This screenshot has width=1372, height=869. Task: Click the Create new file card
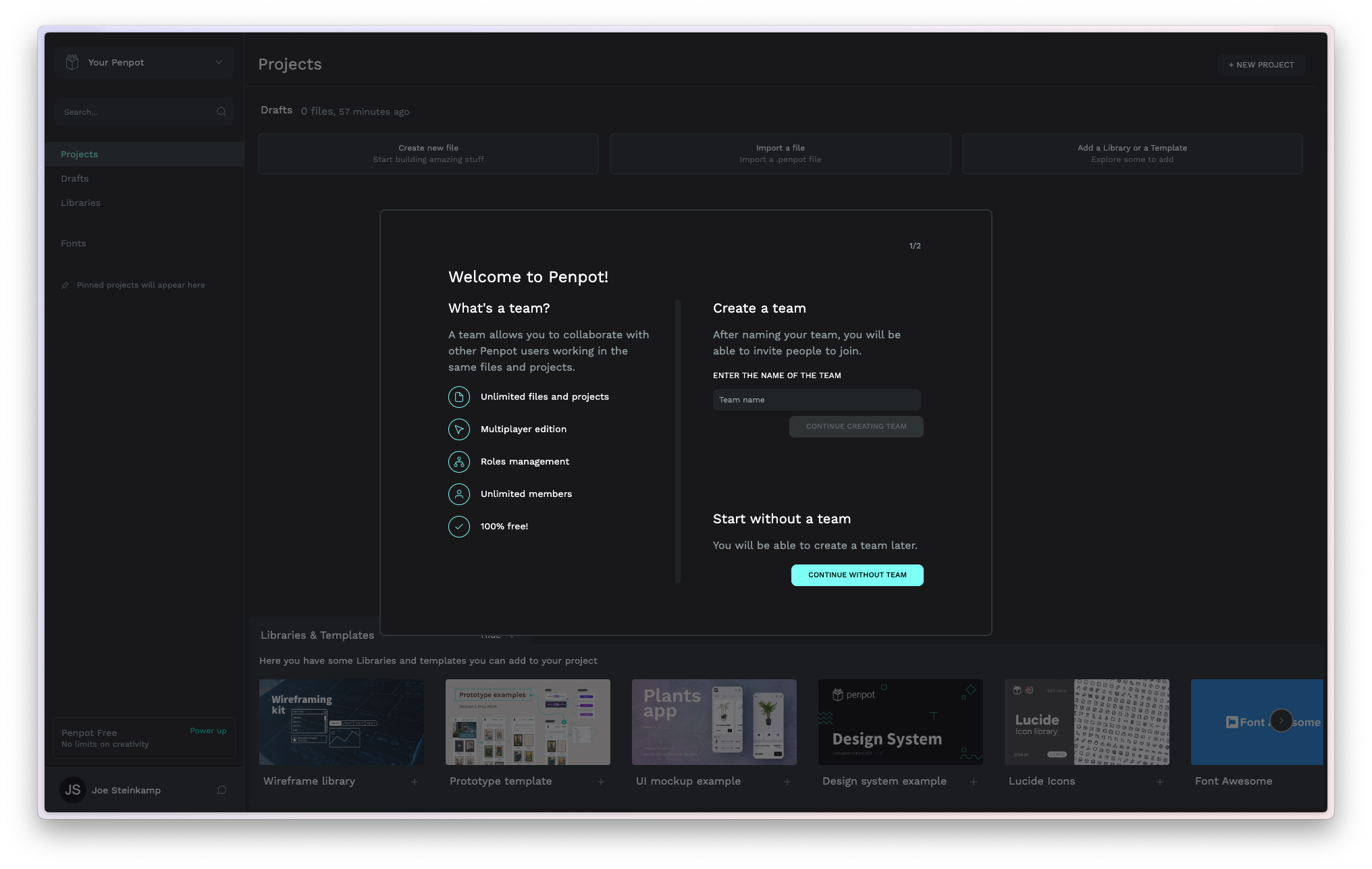click(x=428, y=154)
